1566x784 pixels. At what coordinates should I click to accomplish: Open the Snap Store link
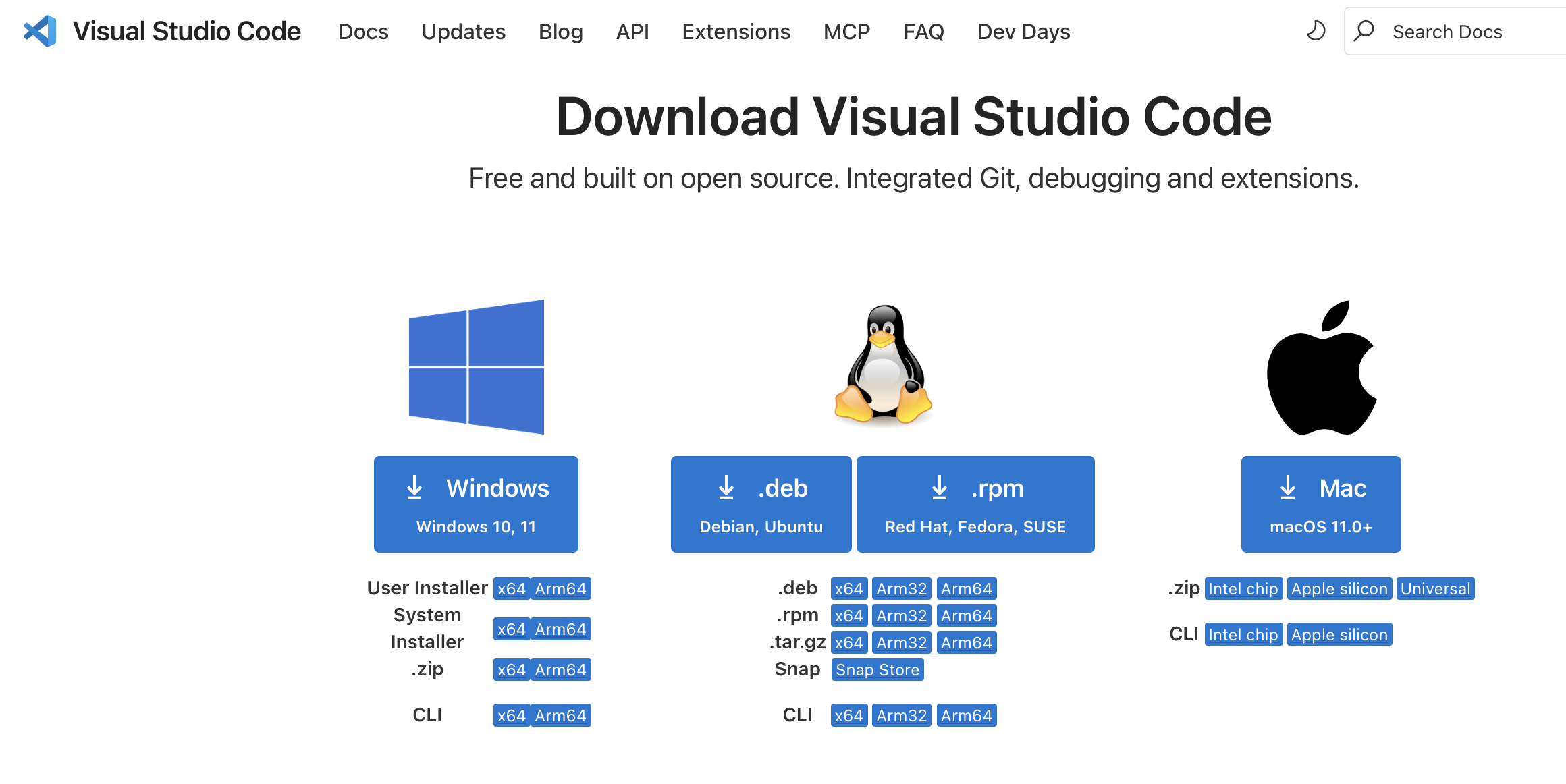[877, 669]
